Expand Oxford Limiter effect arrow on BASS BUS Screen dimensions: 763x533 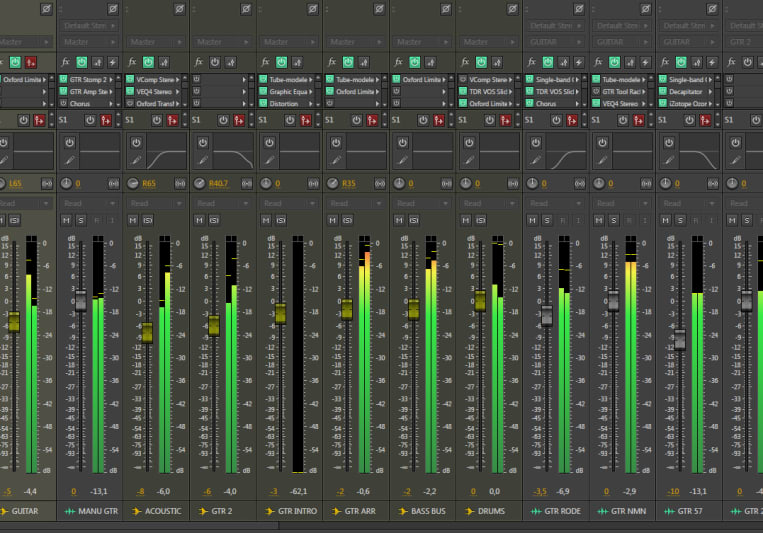[444, 79]
